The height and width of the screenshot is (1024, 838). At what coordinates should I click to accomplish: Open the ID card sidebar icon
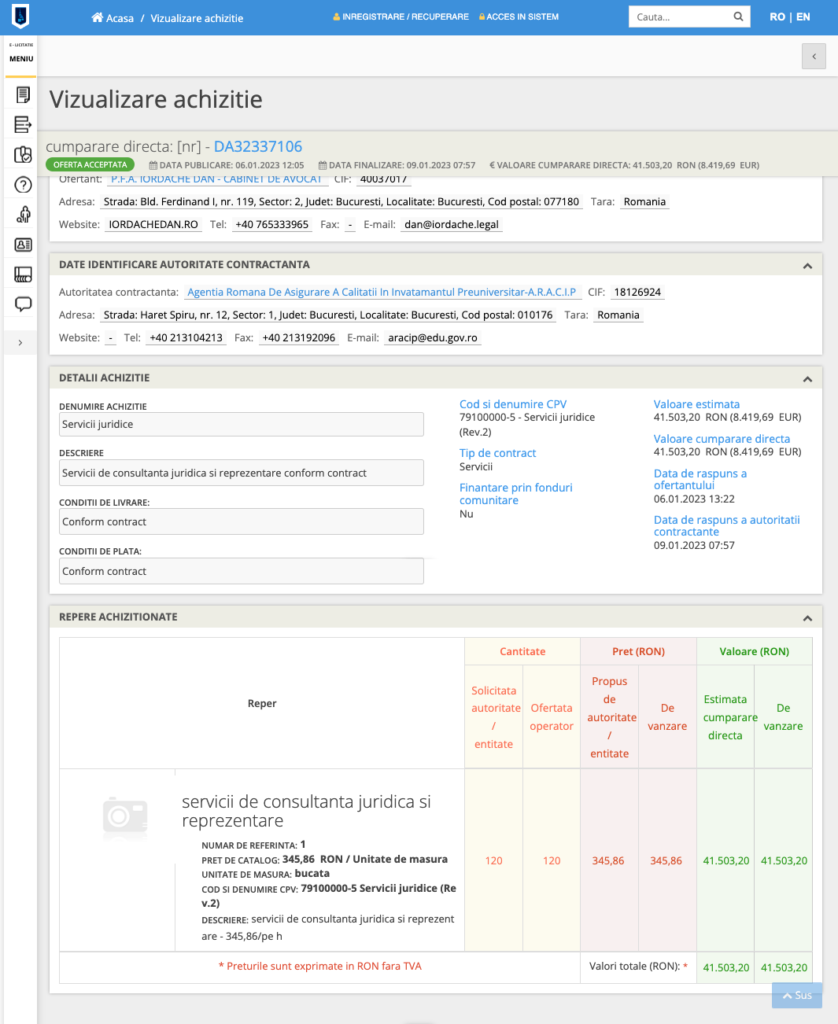click(23, 244)
